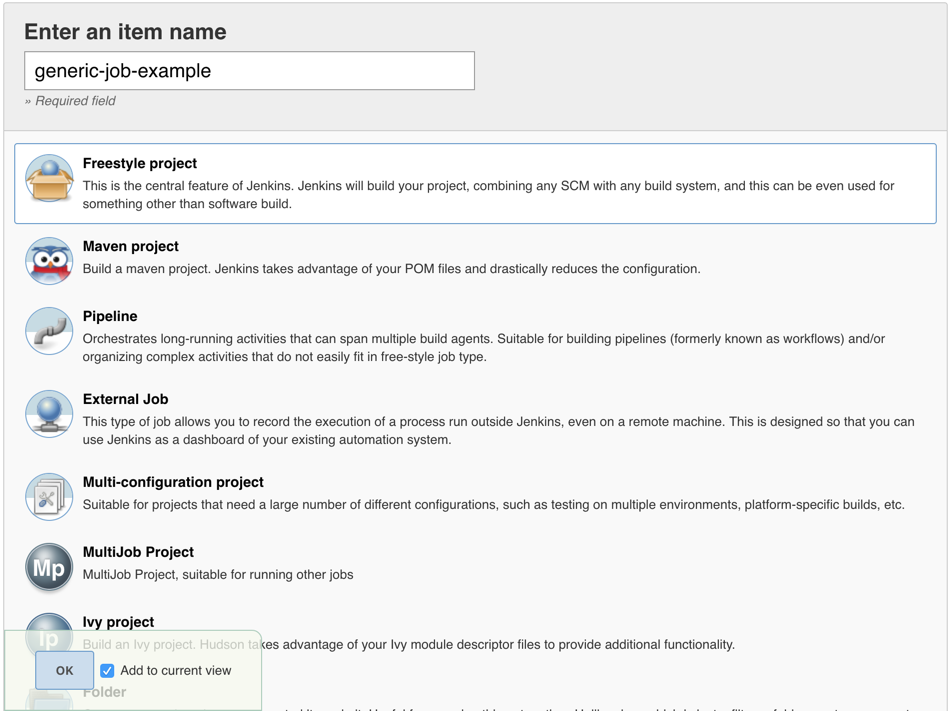
Task: Select the MultiJob Project title
Action: click(138, 552)
